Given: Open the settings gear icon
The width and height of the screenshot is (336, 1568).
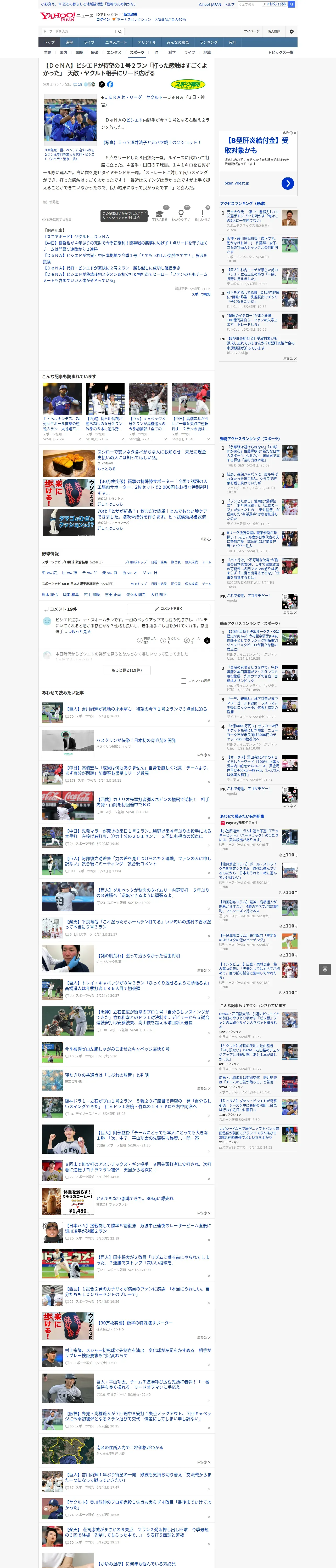Looking at the screenshot, I should click(292, 31).
